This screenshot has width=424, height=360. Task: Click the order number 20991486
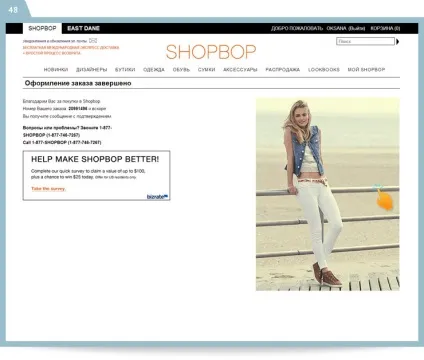click(x=78, y=109)
